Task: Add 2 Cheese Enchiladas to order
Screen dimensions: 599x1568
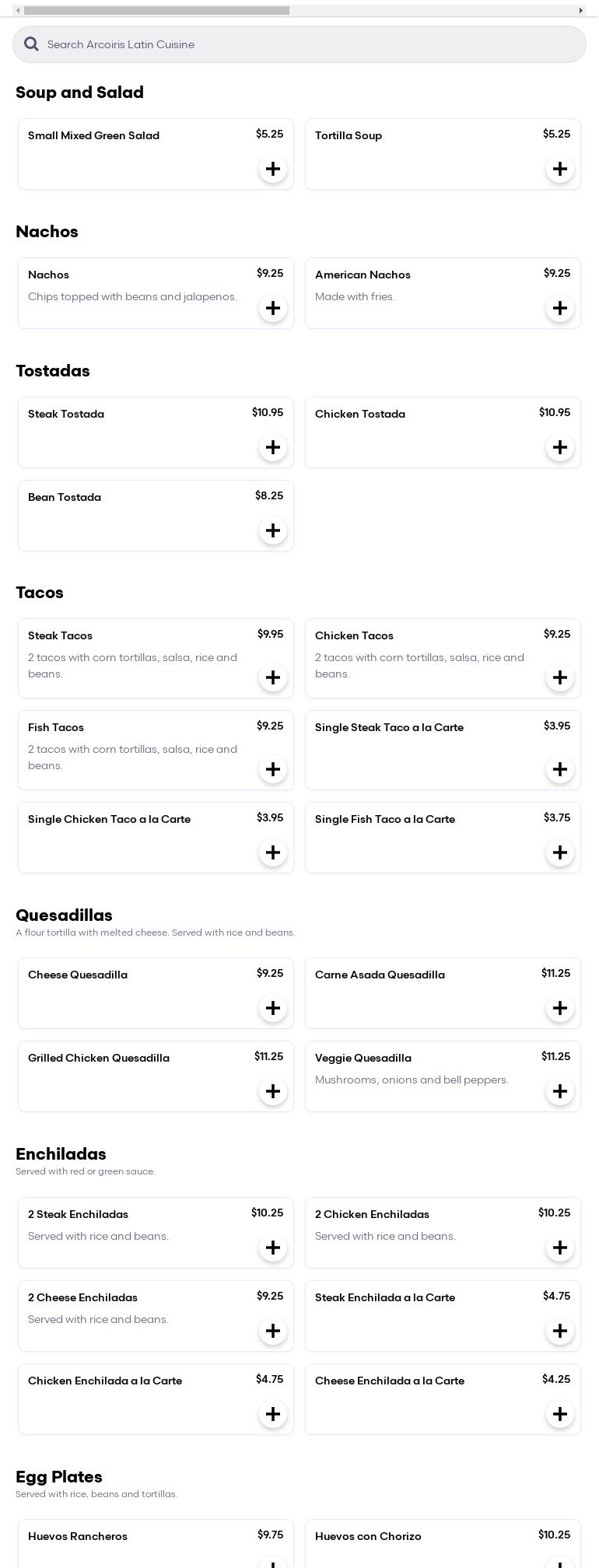Action: pyautogui.click(x=273, y=1331)
